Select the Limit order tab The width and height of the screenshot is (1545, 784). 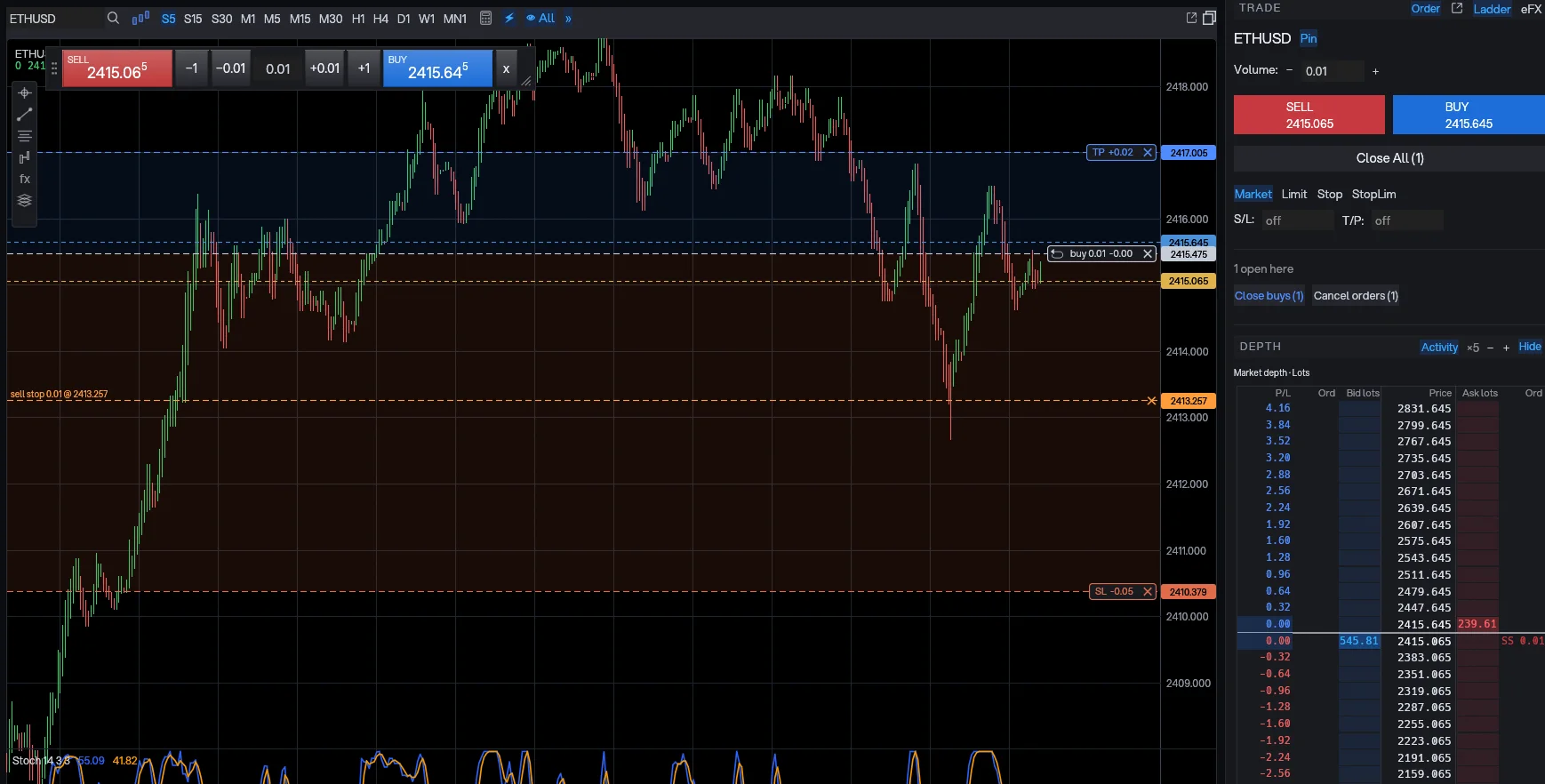point(1294,194)
